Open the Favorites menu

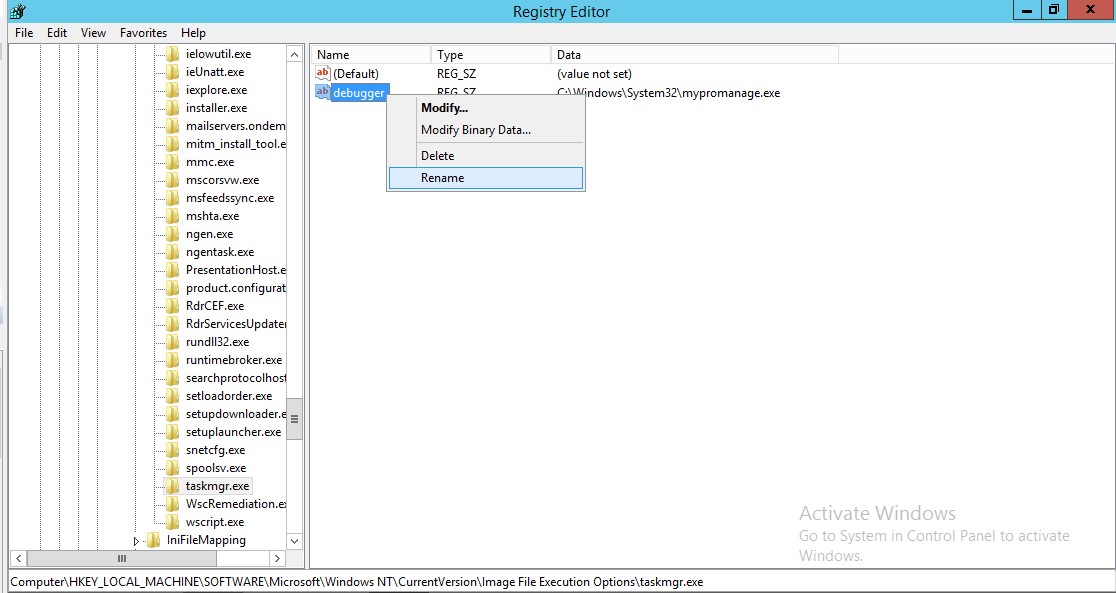pyautogui.click(x=142, y=32)
